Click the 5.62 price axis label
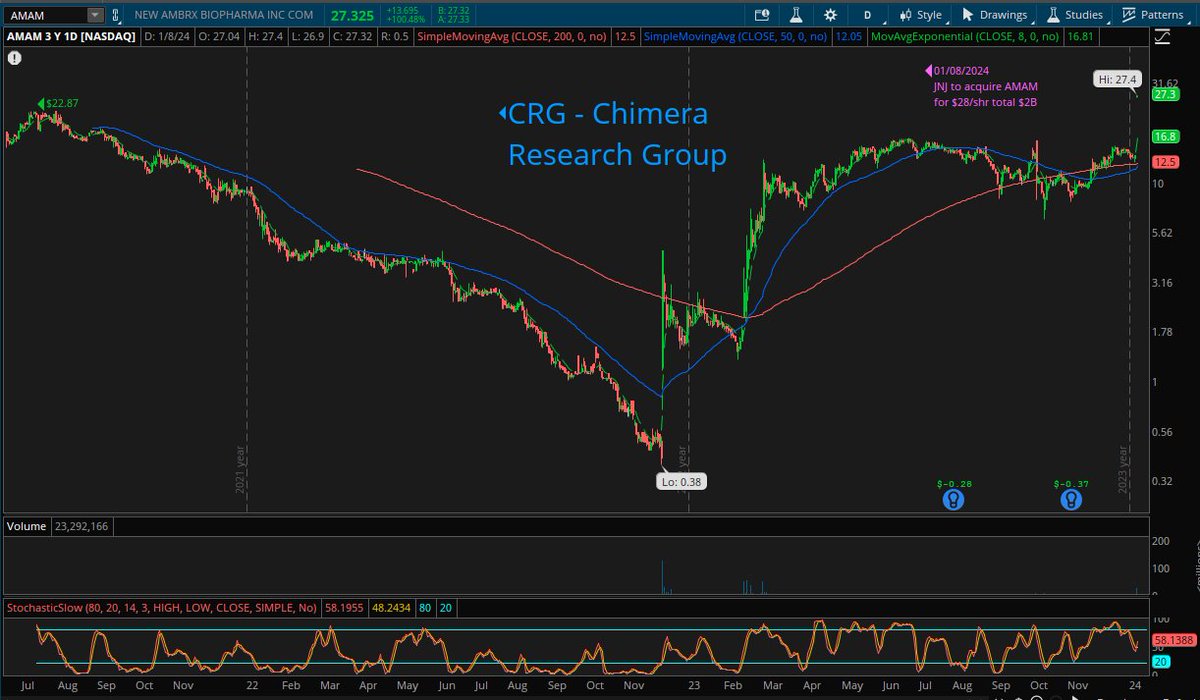Viewport: 1200px width, 700px height. click(1163, 233)
